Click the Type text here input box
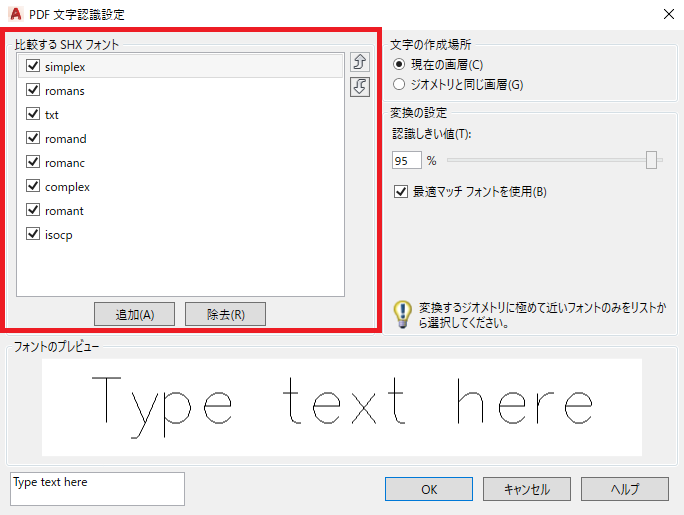 pyautogui.click(x=97, y=489)
